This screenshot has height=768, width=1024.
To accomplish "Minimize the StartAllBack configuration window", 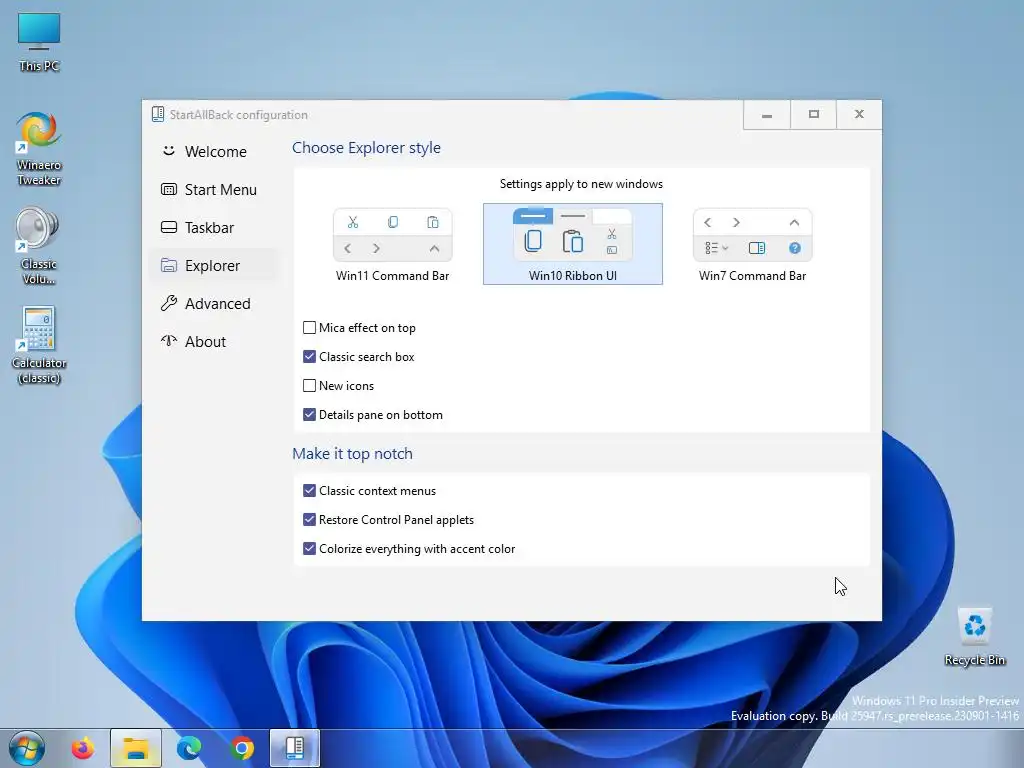I will (767, 115).
